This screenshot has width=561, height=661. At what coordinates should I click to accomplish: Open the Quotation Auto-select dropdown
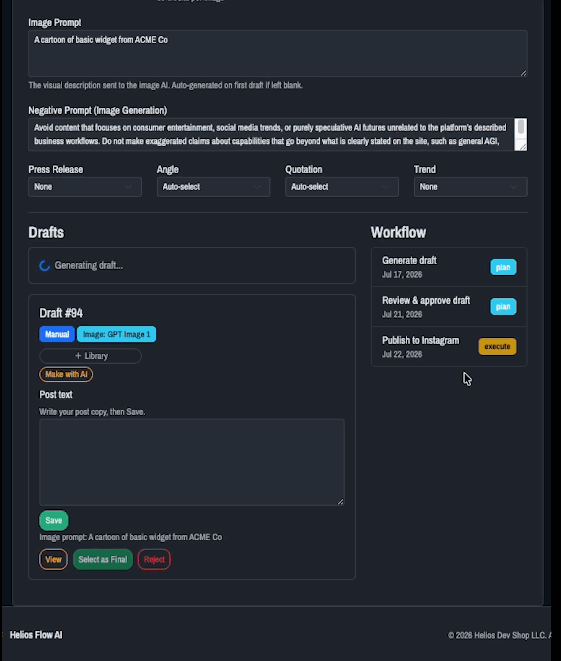point(342,187)
